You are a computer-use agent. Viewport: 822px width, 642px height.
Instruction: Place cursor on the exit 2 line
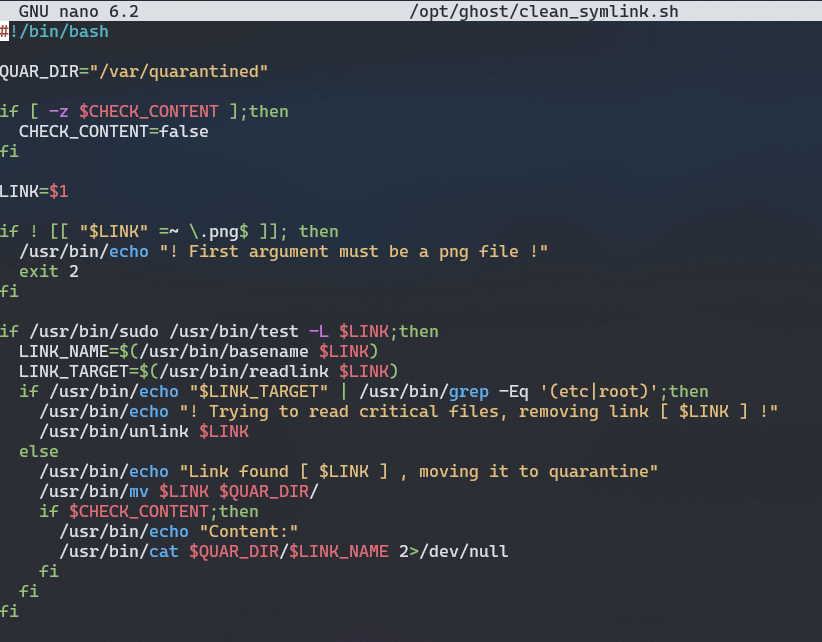(x=48, y=271)
